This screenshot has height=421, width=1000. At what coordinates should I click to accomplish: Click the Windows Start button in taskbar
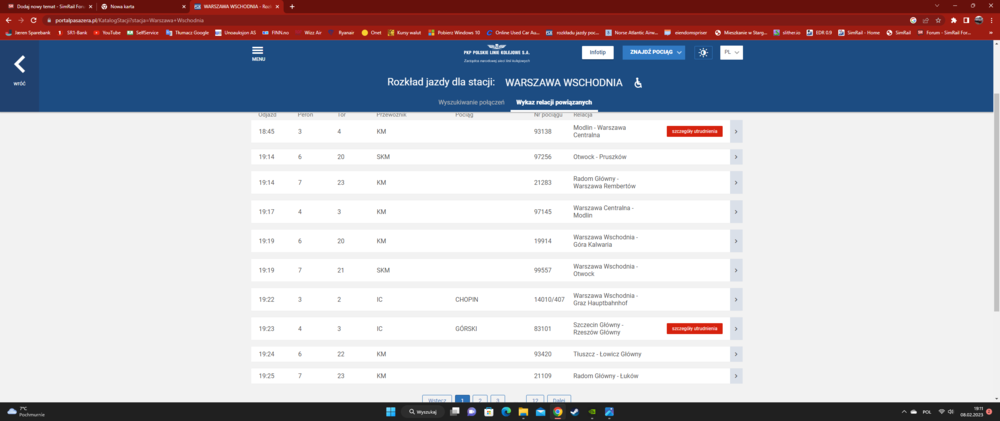(x=390, y=411)
